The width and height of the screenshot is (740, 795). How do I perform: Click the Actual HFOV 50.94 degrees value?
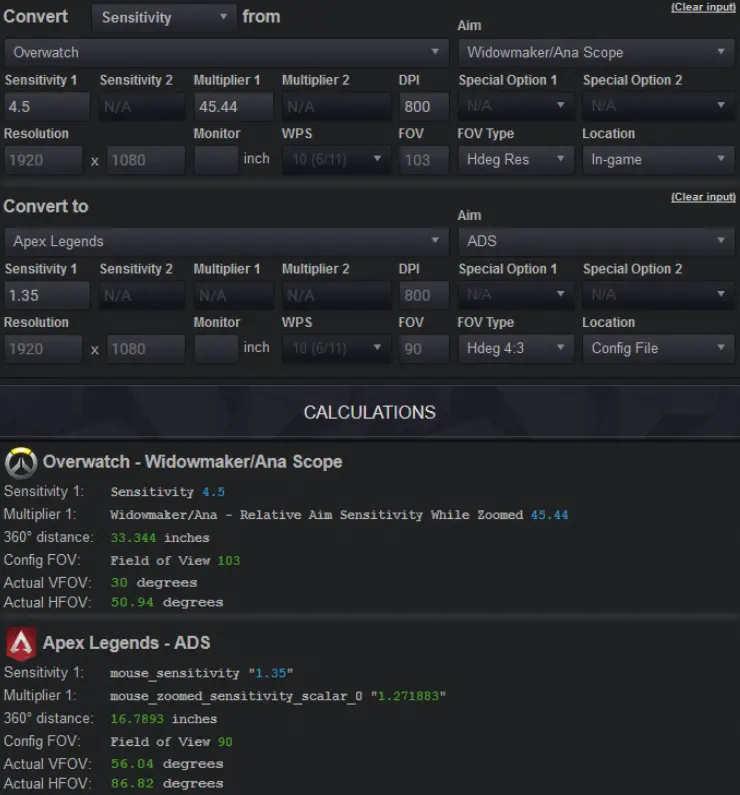[x=167, y=602]
